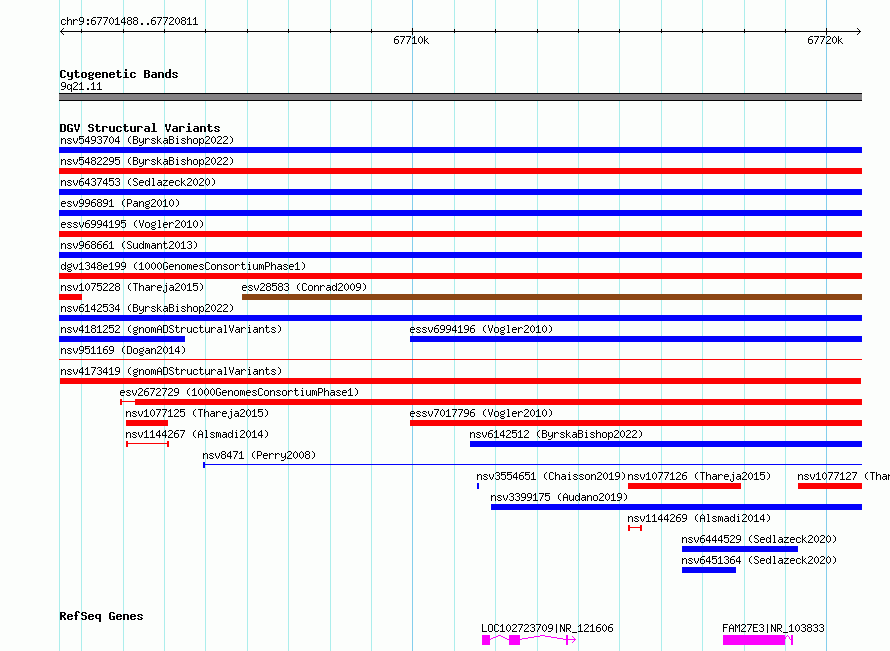Click the nsv1144267 (Alsmadi2014) red bracket feature
This screenshot has height=651, width=890.
148,444
